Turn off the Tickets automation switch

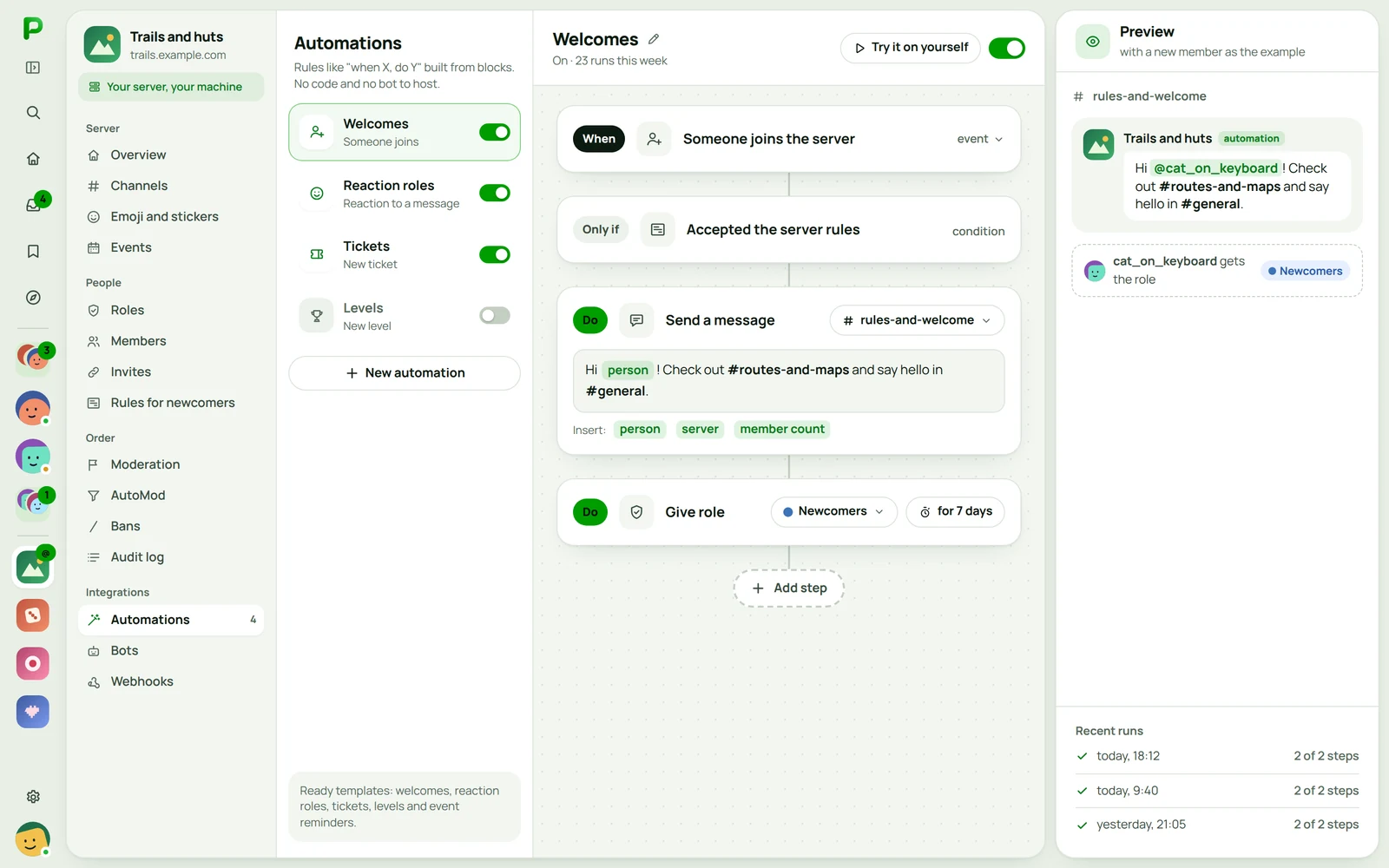495,254
